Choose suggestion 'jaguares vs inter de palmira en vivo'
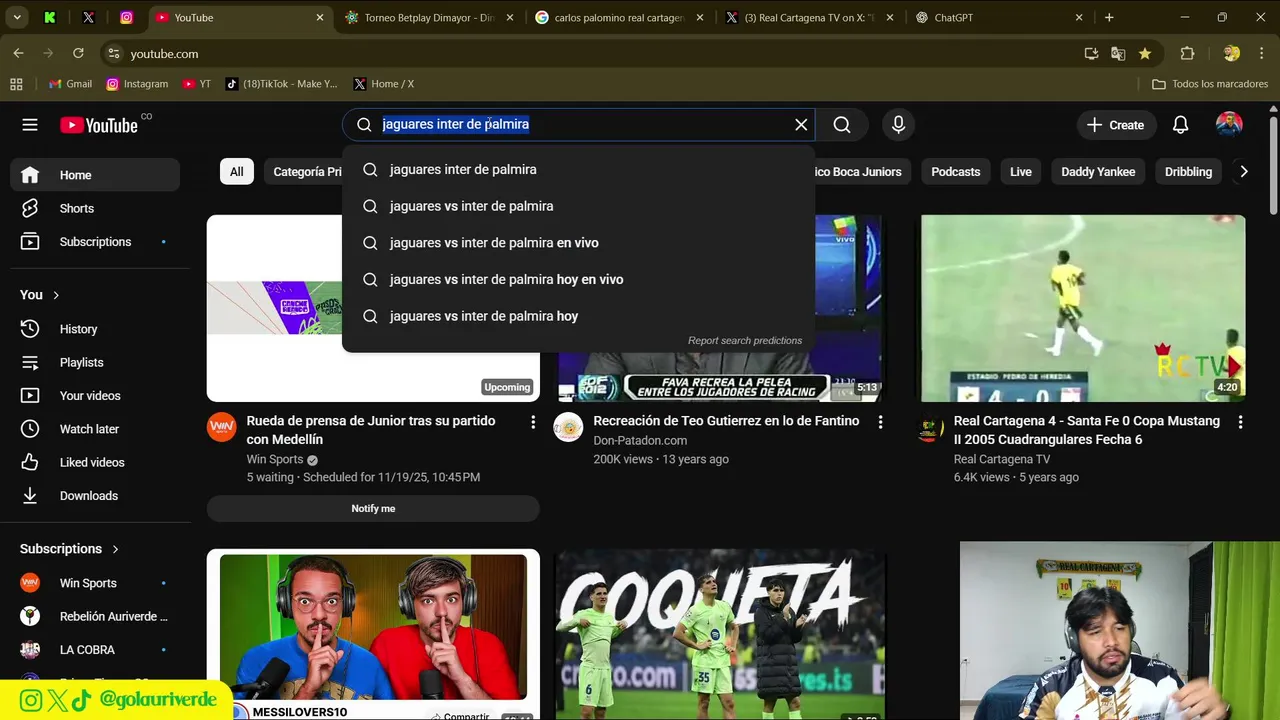The image size is (1280, 720). pos(578,243)
